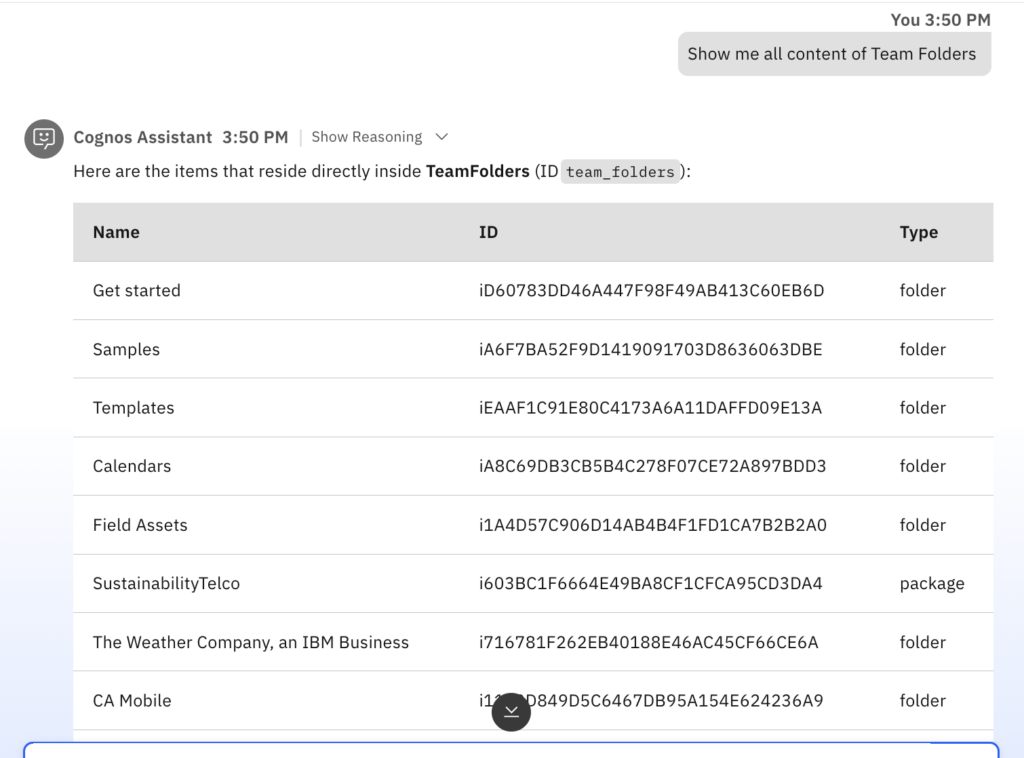Click the Show Reasoning label
This screenshot has height=758, width=1024.
tap(366, 137)
